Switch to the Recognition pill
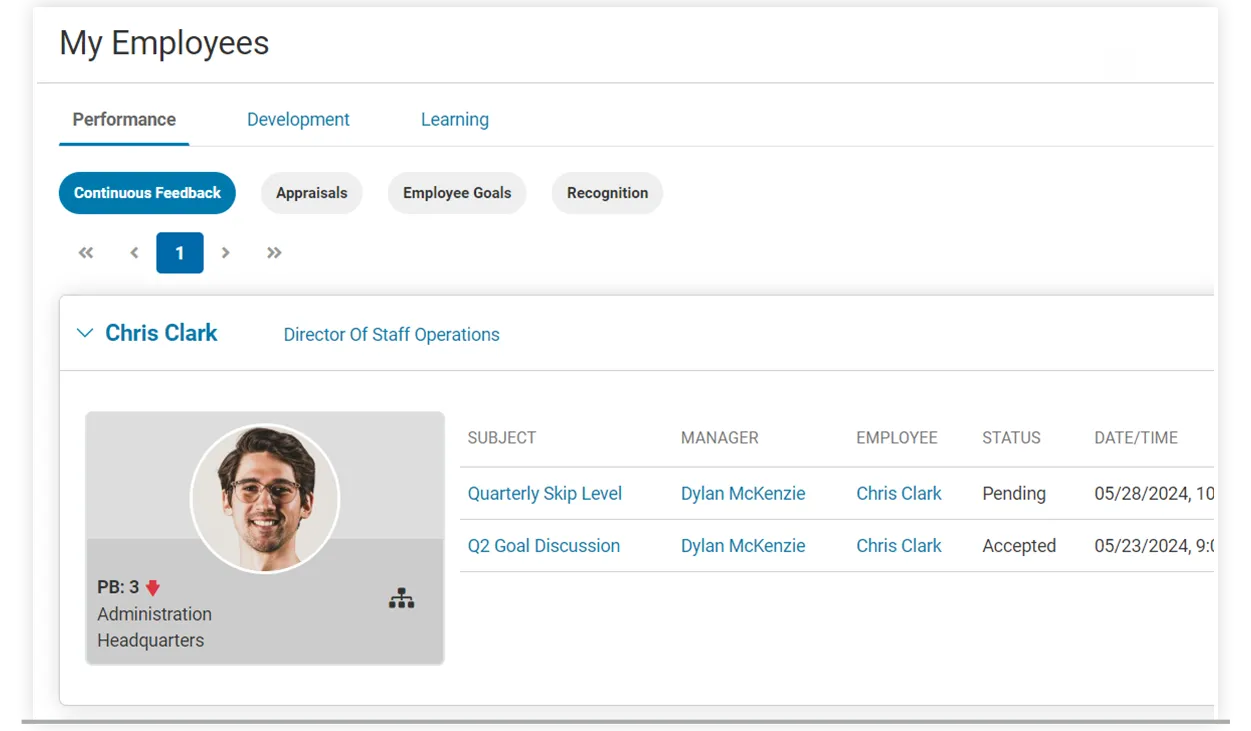1251x731 pixels. pyautogui.click(x=607, y=193)
